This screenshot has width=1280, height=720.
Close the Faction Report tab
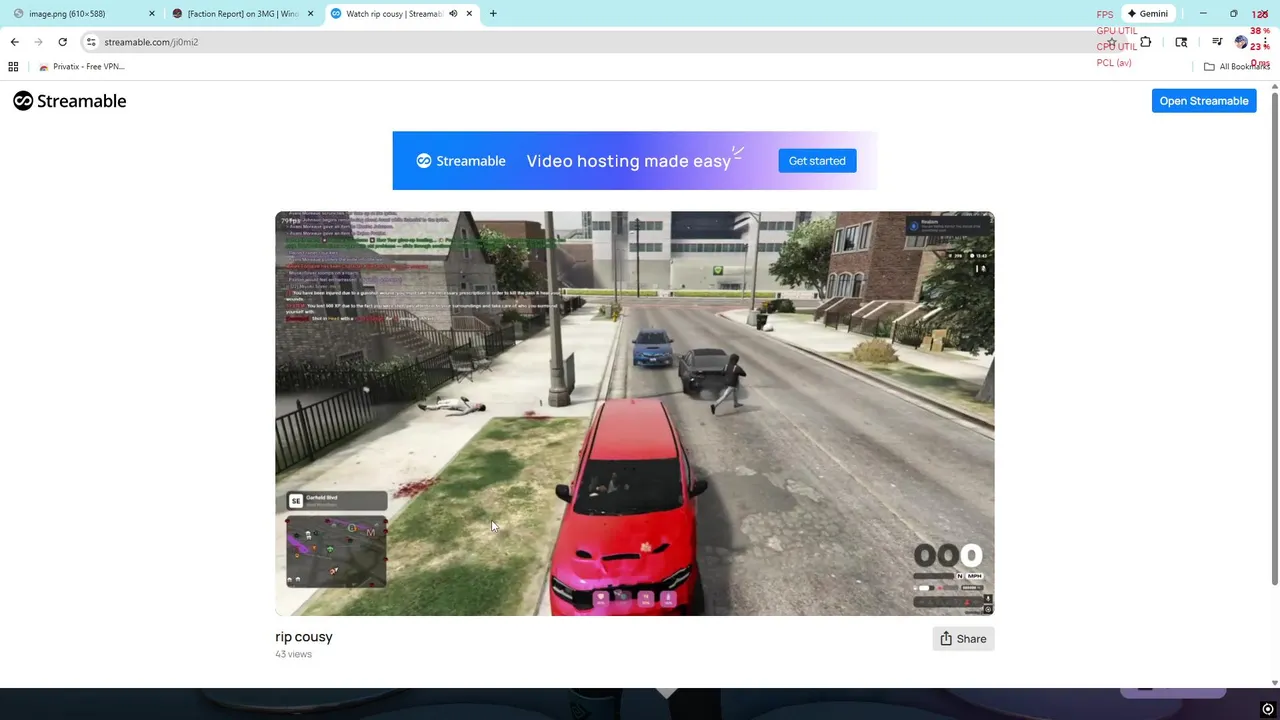(310, 14)
